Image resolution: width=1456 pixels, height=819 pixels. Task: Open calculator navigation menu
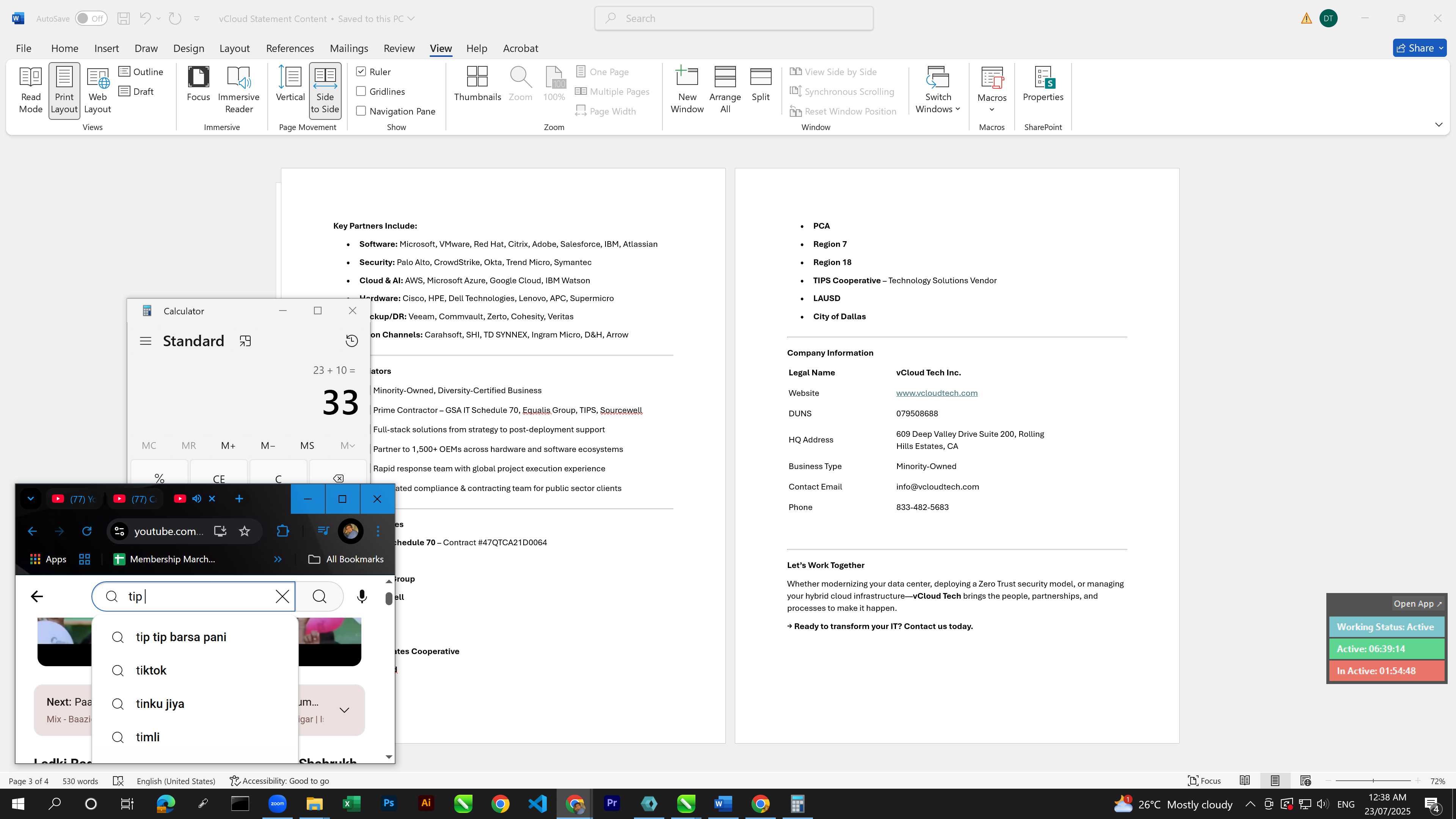pyautogui.click(x=145, y=341)
